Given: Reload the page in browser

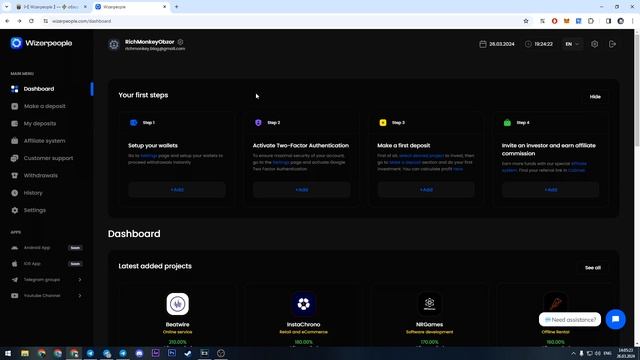Looking at the screenshot, I should click(31, 21).
